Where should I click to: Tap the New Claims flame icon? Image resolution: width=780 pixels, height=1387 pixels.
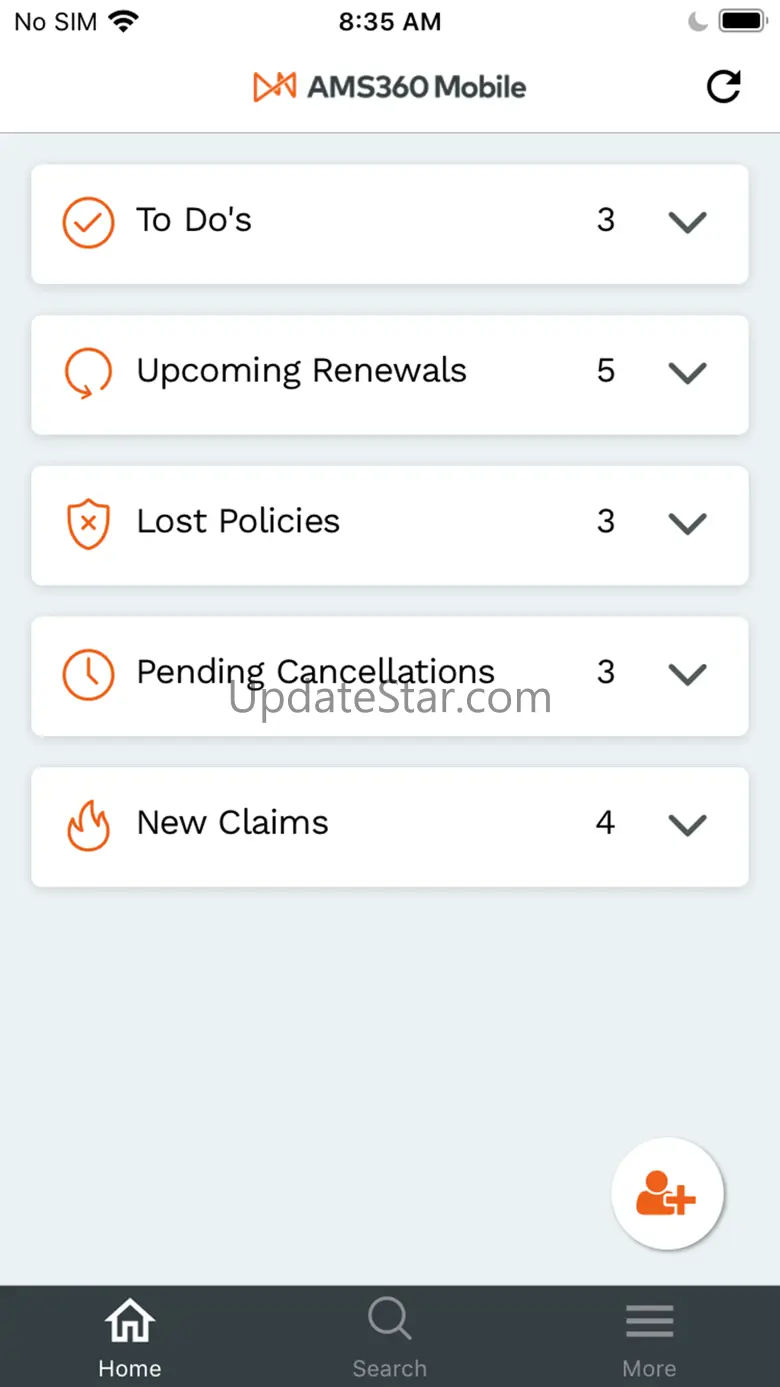(88, 825)
